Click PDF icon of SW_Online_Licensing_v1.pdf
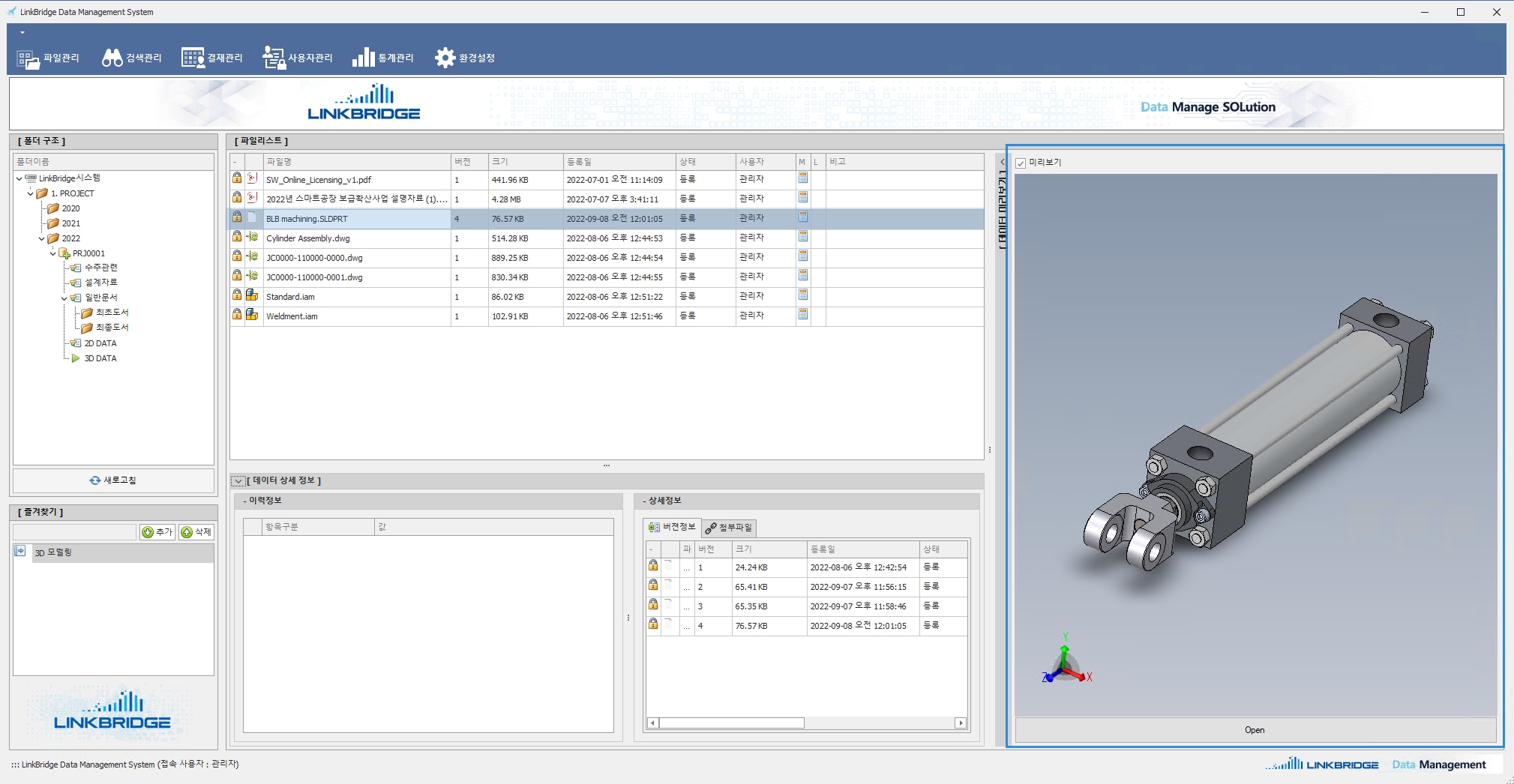 pyautogui.click(x=252, y=178)
